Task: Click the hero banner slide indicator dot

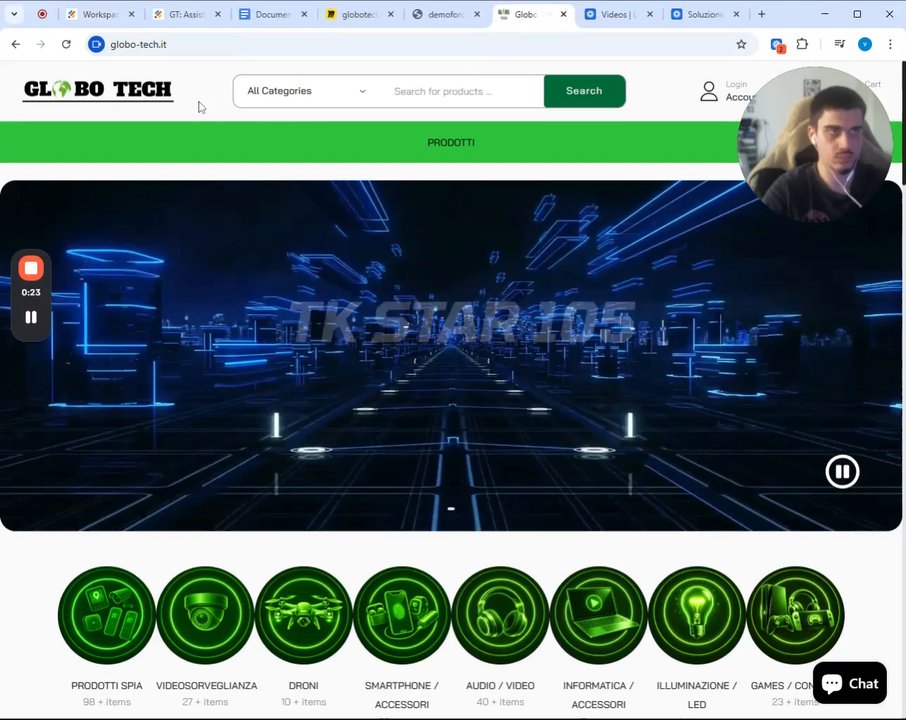Action: (x=451, y=509)
